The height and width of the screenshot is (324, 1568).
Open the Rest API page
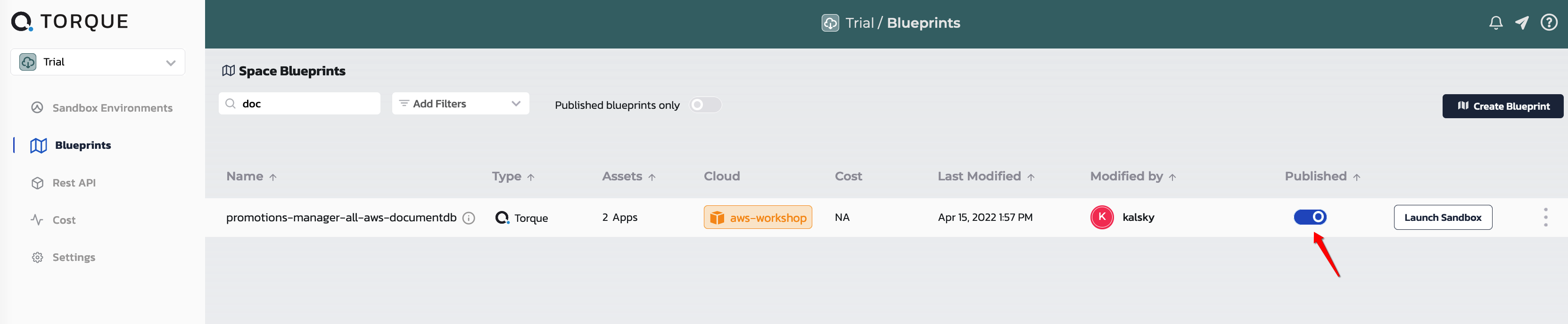pos(63,183)
